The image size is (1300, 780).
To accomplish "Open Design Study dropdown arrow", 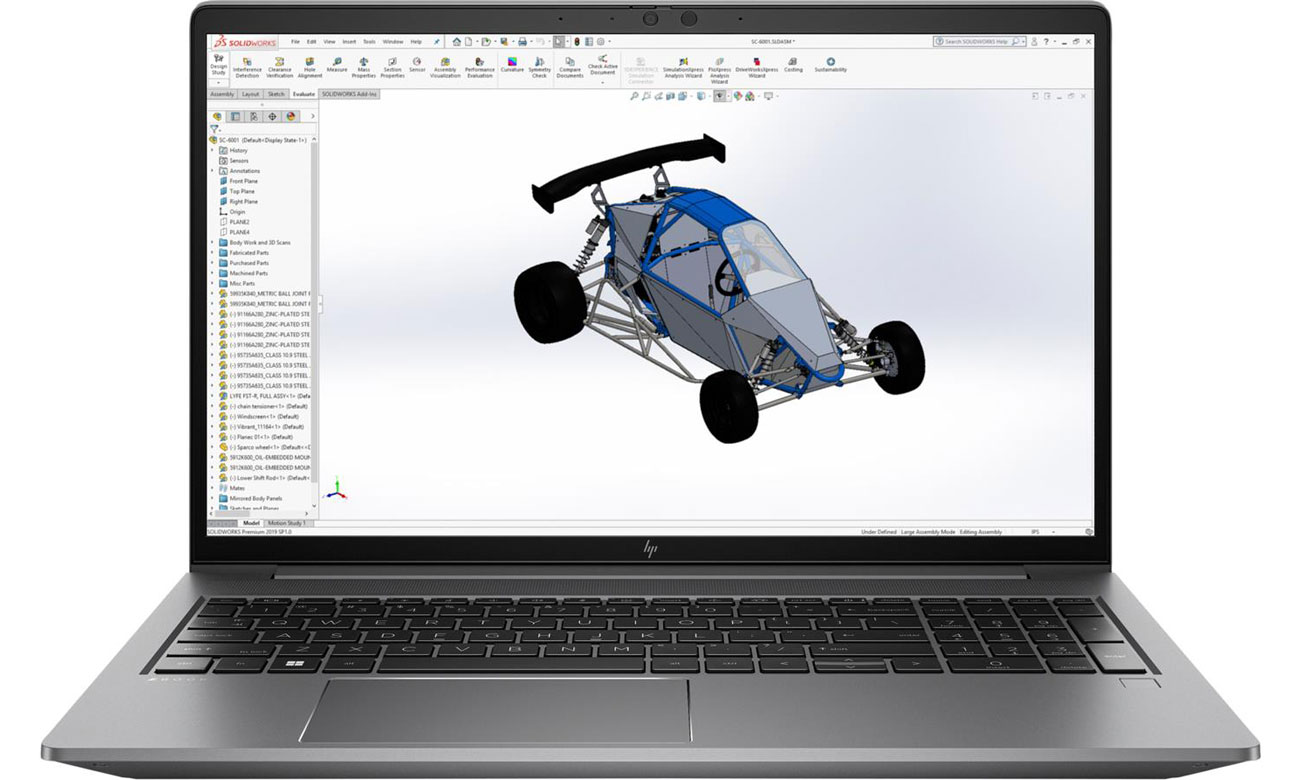I will pos(218,84).
